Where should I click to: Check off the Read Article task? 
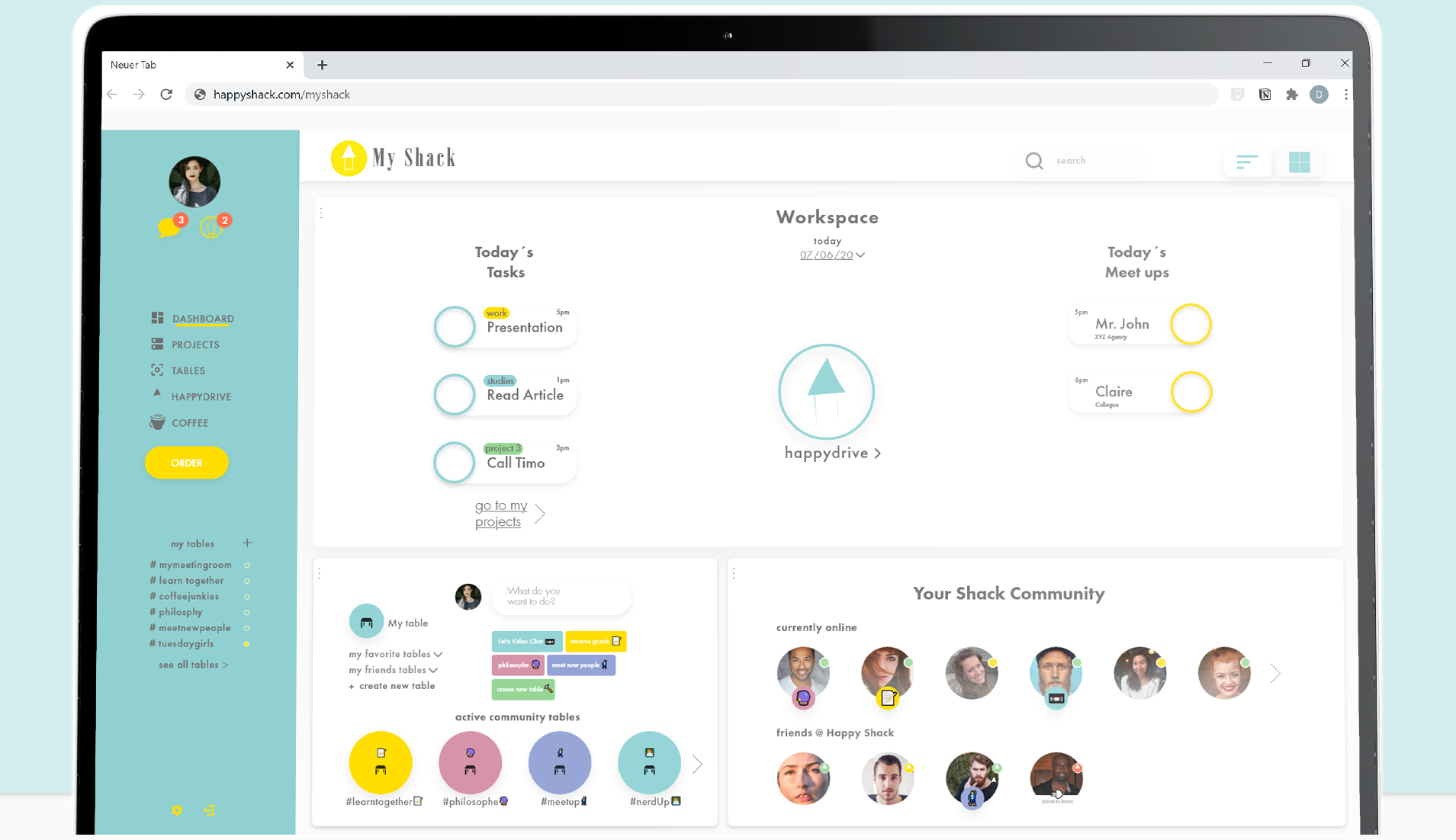[454, 394]
